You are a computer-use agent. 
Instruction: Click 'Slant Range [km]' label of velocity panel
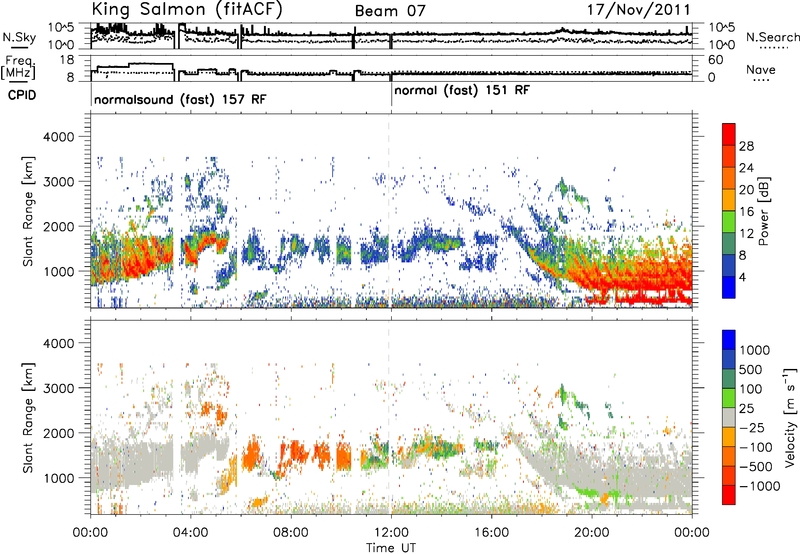coord(29,418)
